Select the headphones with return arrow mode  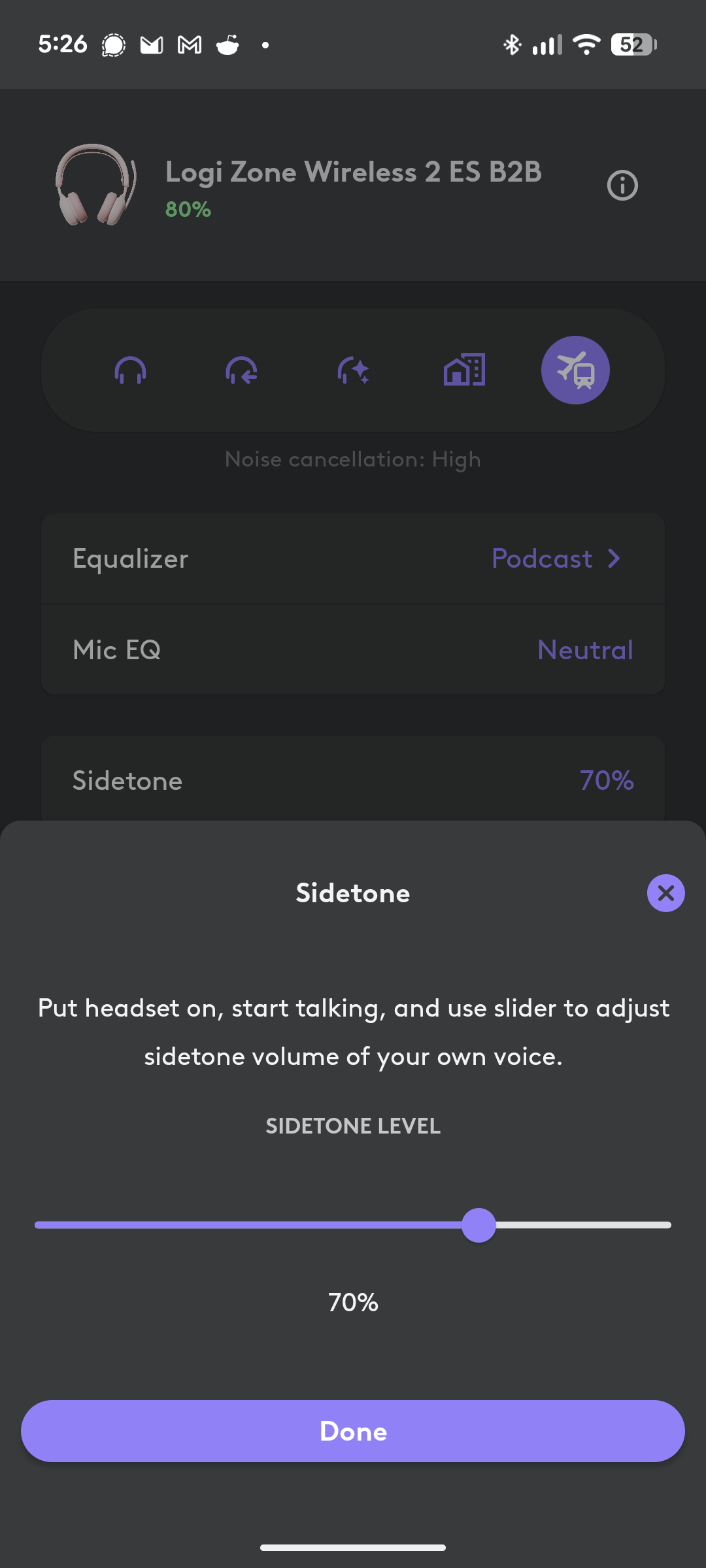(241, 370)
